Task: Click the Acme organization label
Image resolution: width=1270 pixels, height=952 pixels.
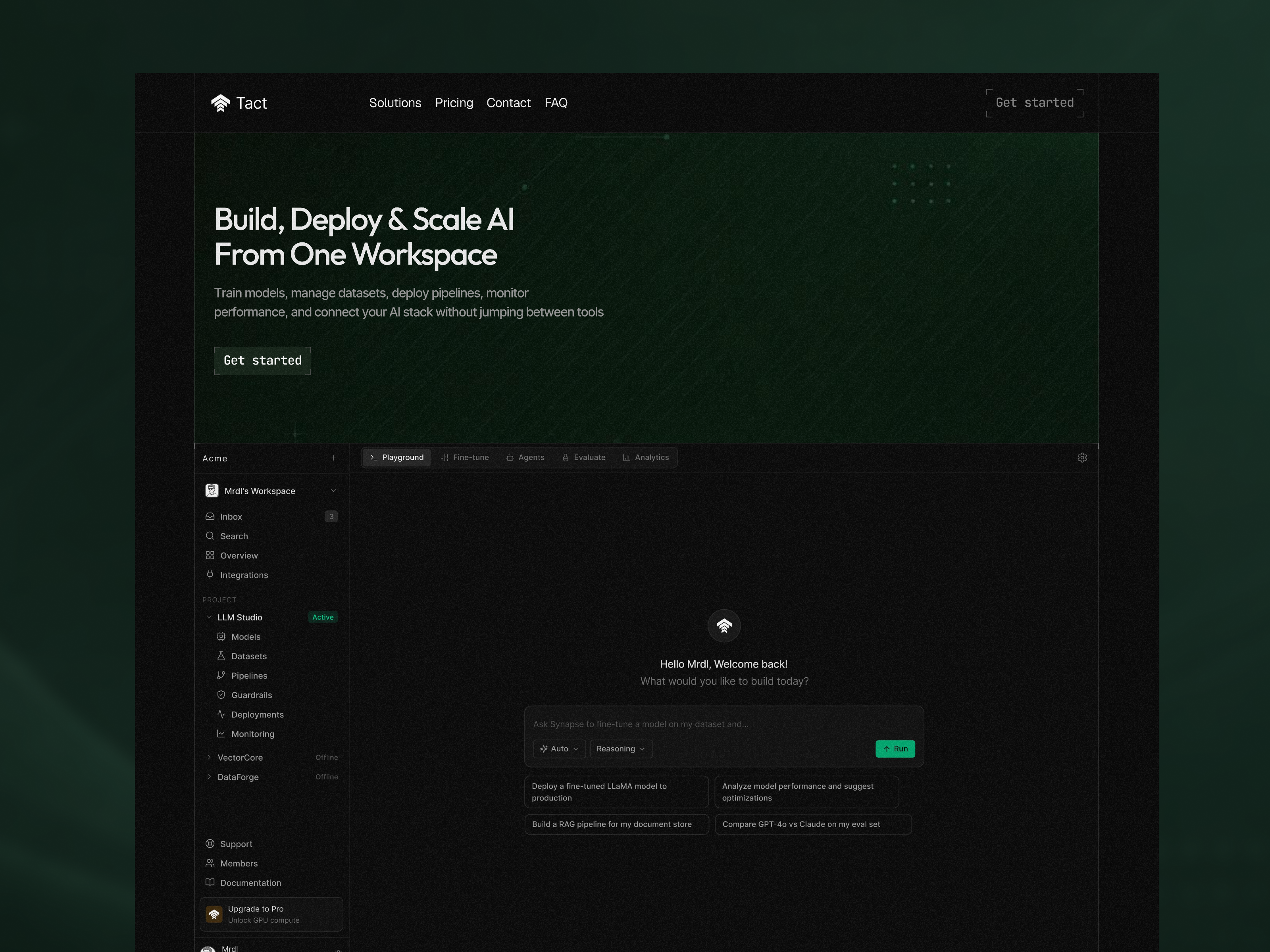Action: pos(215,459)
